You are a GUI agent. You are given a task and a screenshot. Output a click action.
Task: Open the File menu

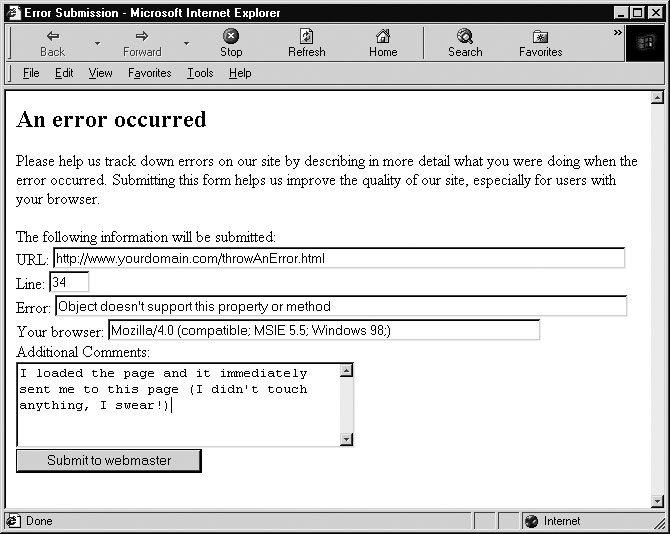(x=31, y=73)
